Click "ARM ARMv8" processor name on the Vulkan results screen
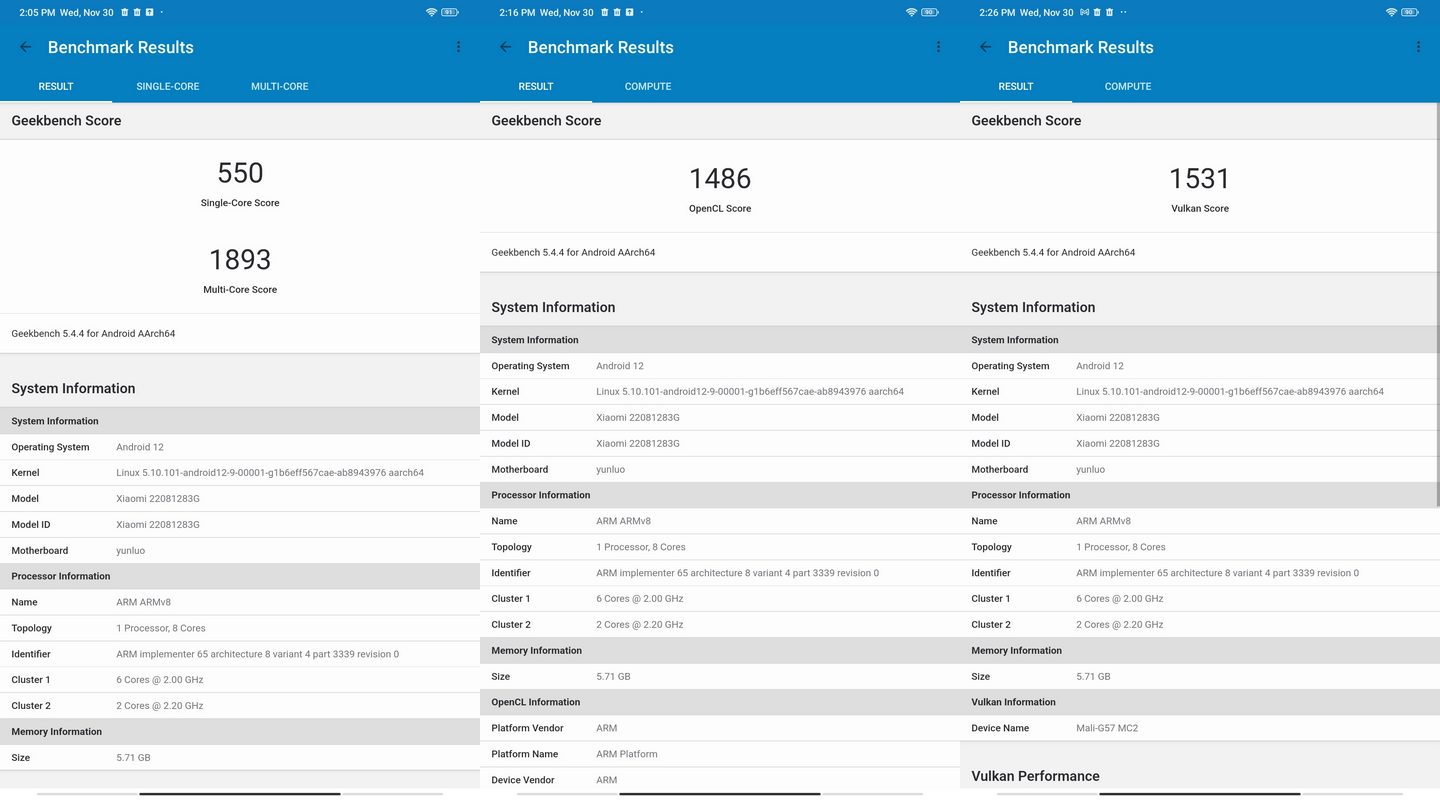The width and height of the screenshot is (1440, 800). tap(1103, 521)
